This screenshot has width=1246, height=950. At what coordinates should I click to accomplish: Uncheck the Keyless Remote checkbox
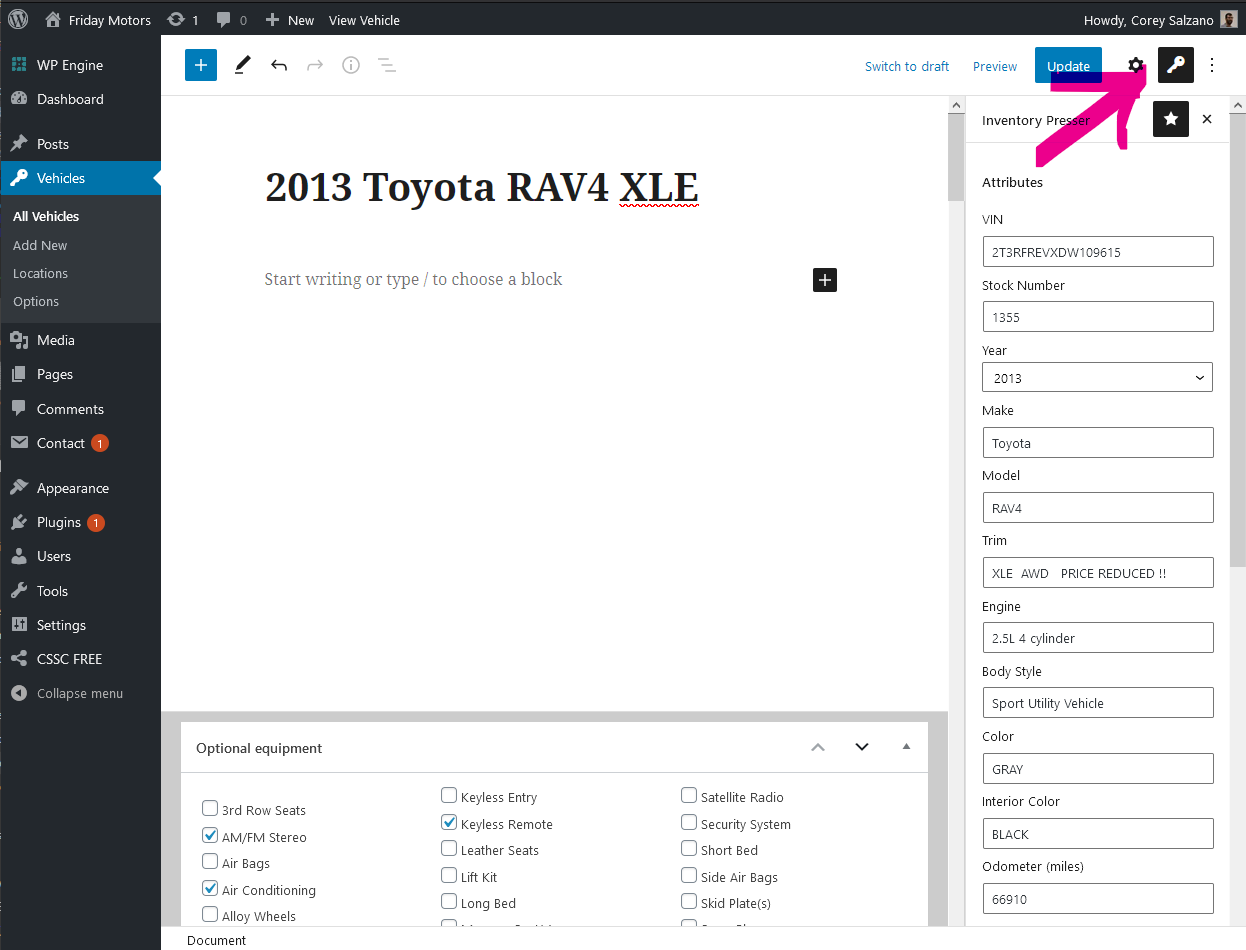(449, 822)
